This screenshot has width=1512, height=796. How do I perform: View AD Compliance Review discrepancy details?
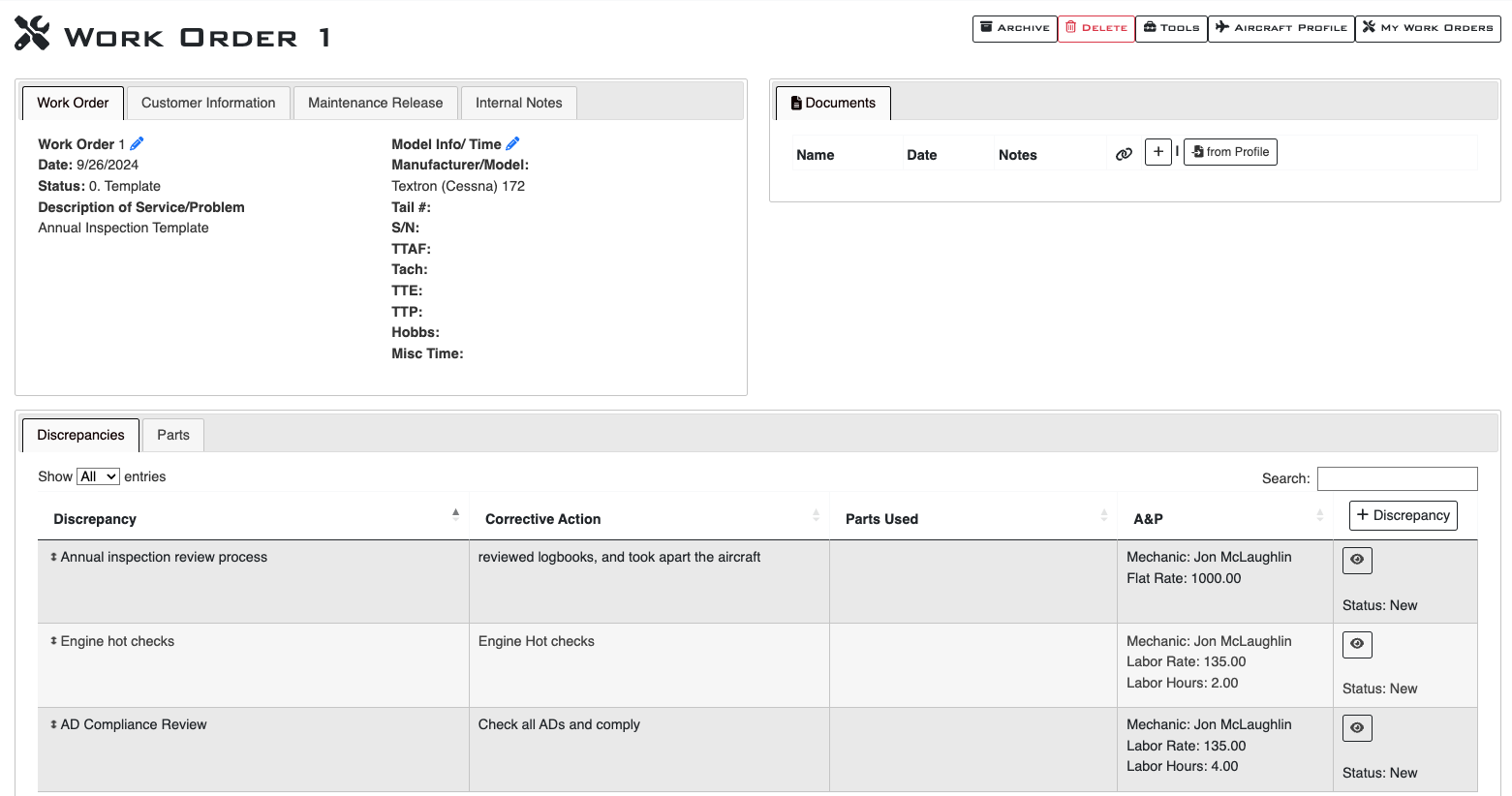point(1357,728)
